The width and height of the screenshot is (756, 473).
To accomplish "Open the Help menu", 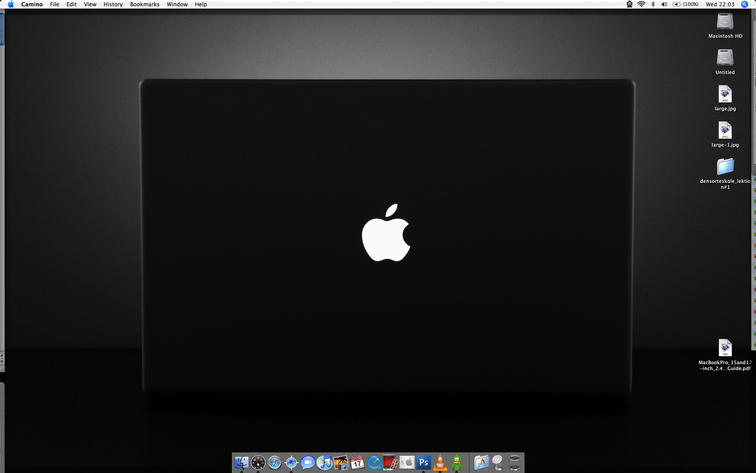I will [x=201, y=4].
